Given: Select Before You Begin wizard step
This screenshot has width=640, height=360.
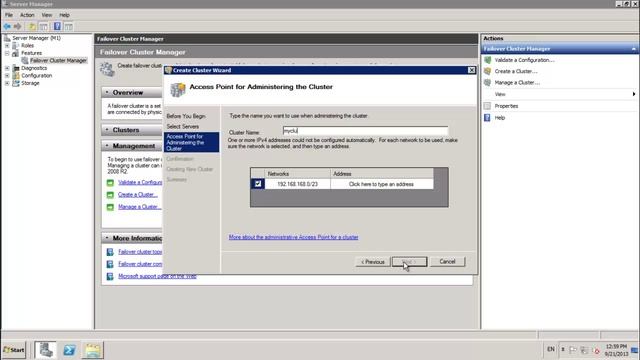Looking at the screenshot, I should 186,116.
